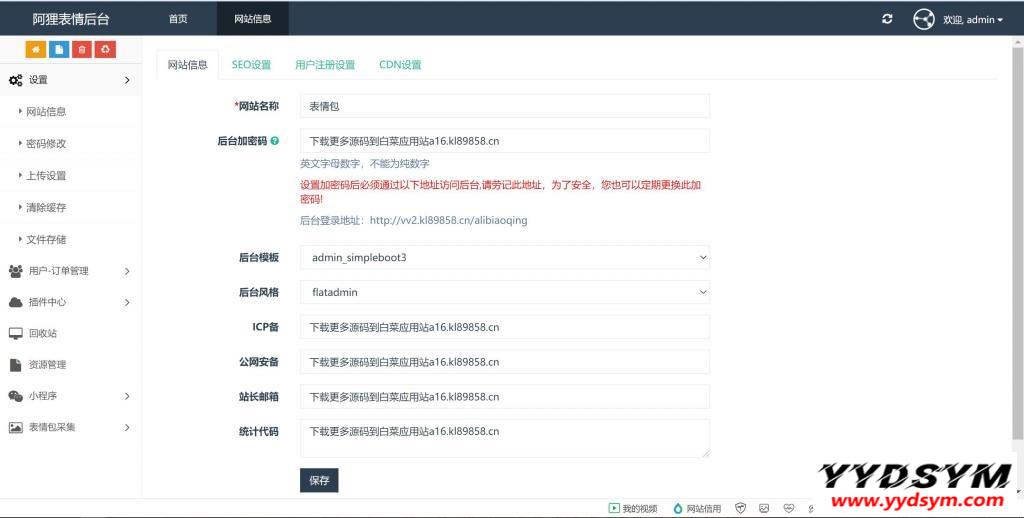Click the 保存 button
This screenshot has height=518, width=1024.
(319, 480)
